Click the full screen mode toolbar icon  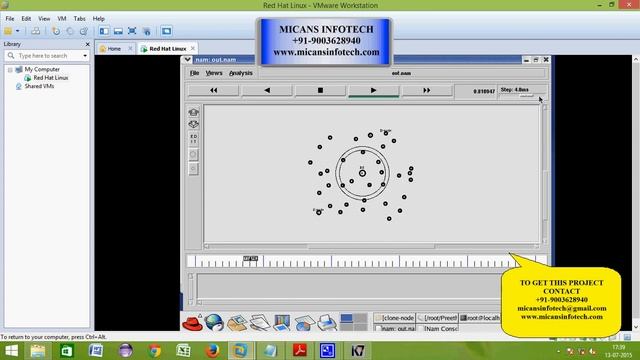[132, 31]
